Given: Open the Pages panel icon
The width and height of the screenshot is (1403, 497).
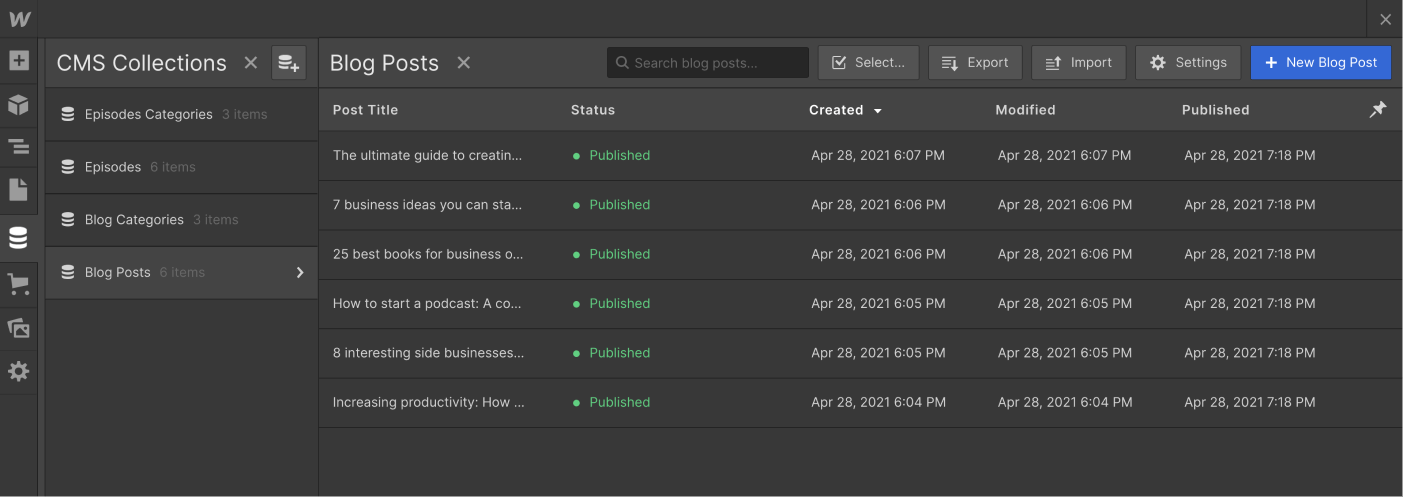Looking at the screenshot, I should [x=18, y=190].
